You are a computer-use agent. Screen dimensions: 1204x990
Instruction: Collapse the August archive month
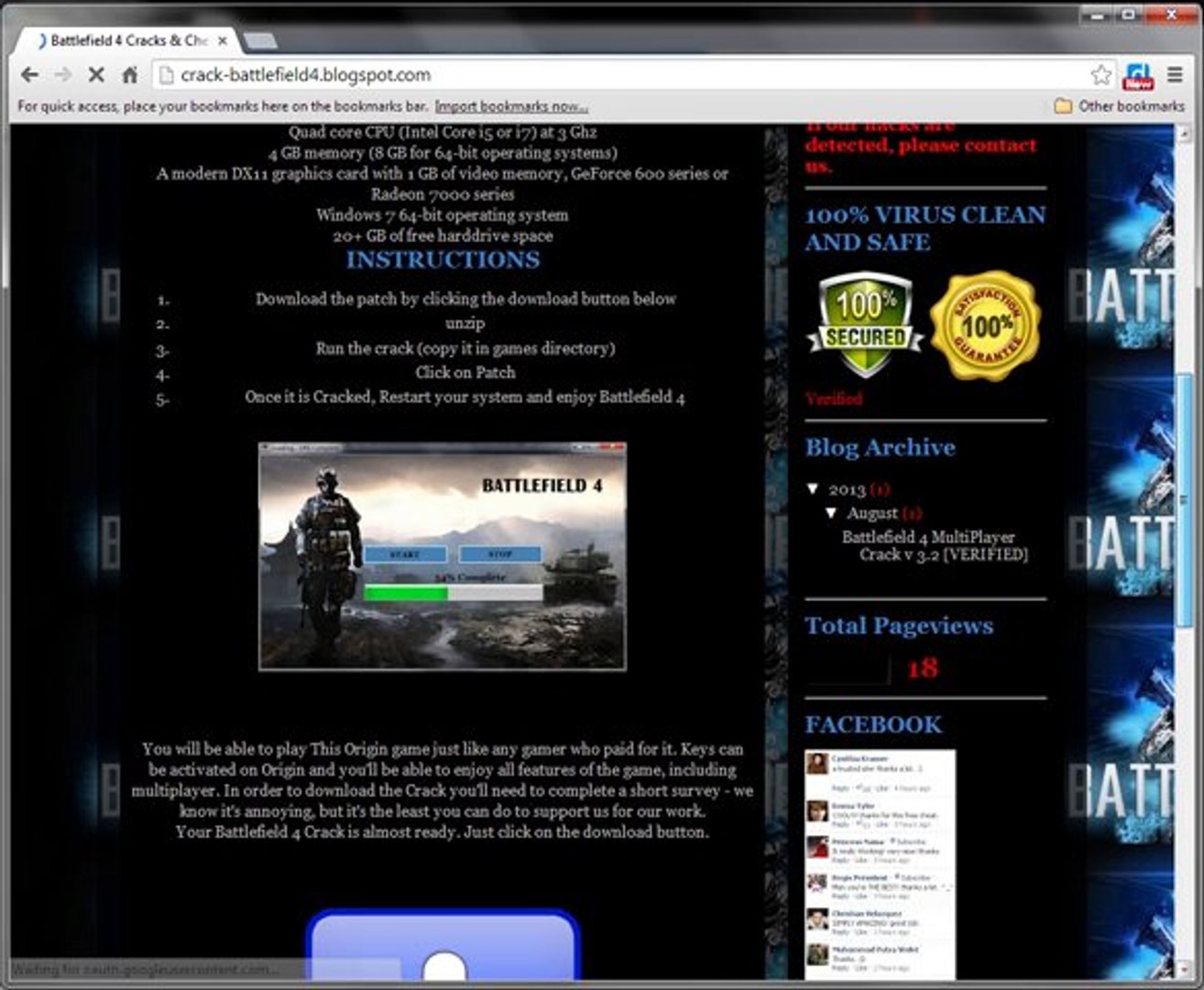point(831,512)
